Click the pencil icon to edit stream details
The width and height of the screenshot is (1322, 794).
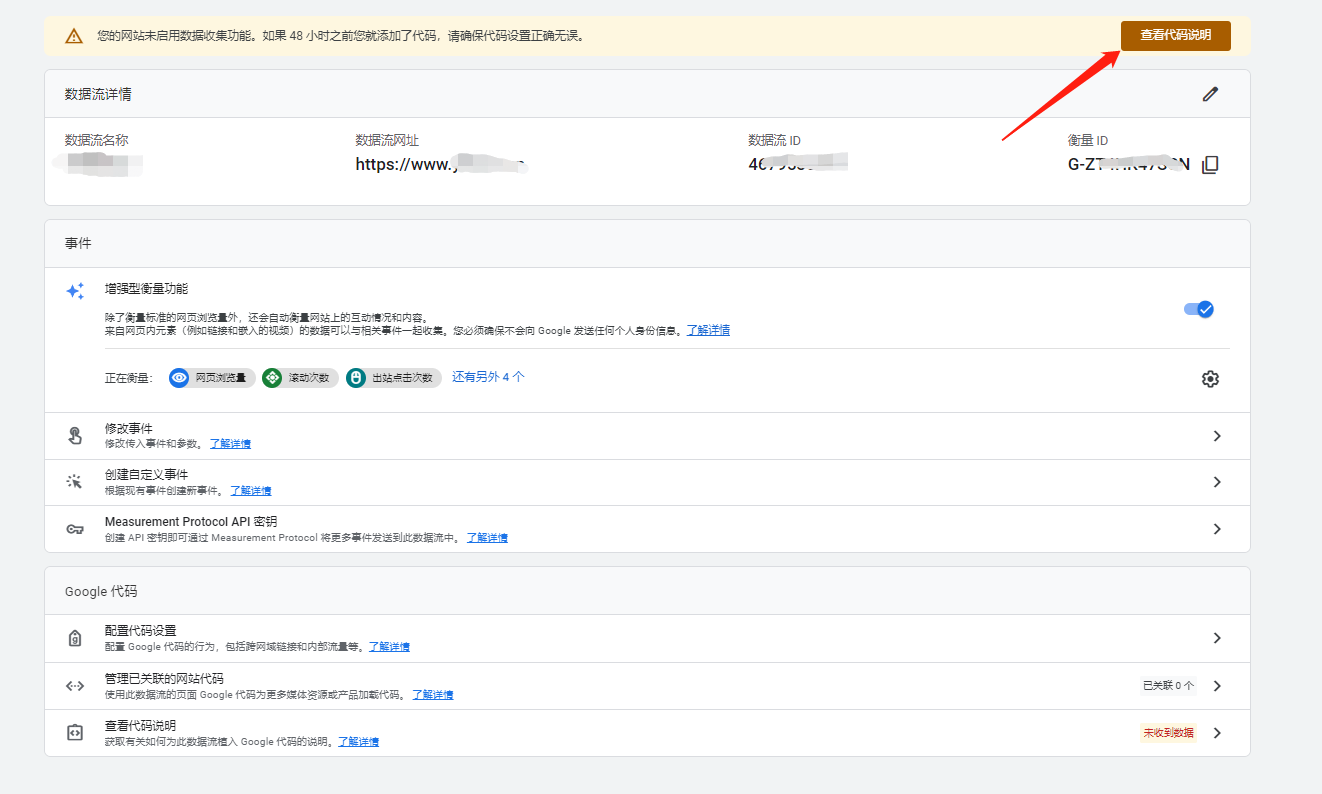click(1210, 93)
